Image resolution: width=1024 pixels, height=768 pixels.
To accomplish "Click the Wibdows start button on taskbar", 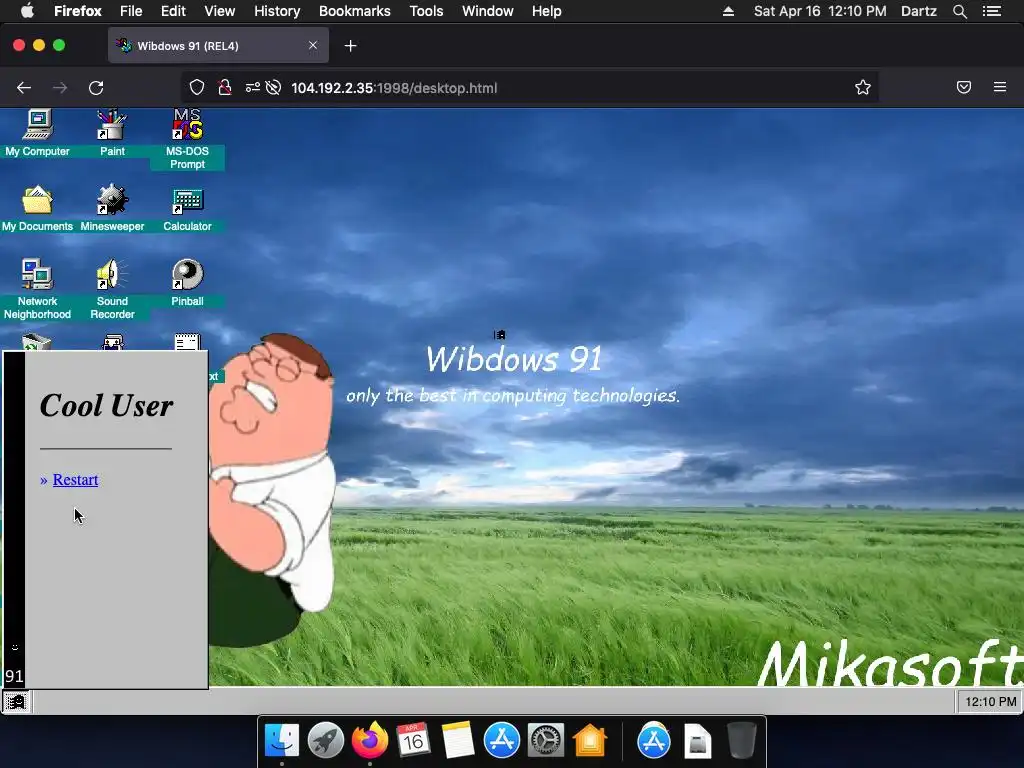I will point(16,701).
